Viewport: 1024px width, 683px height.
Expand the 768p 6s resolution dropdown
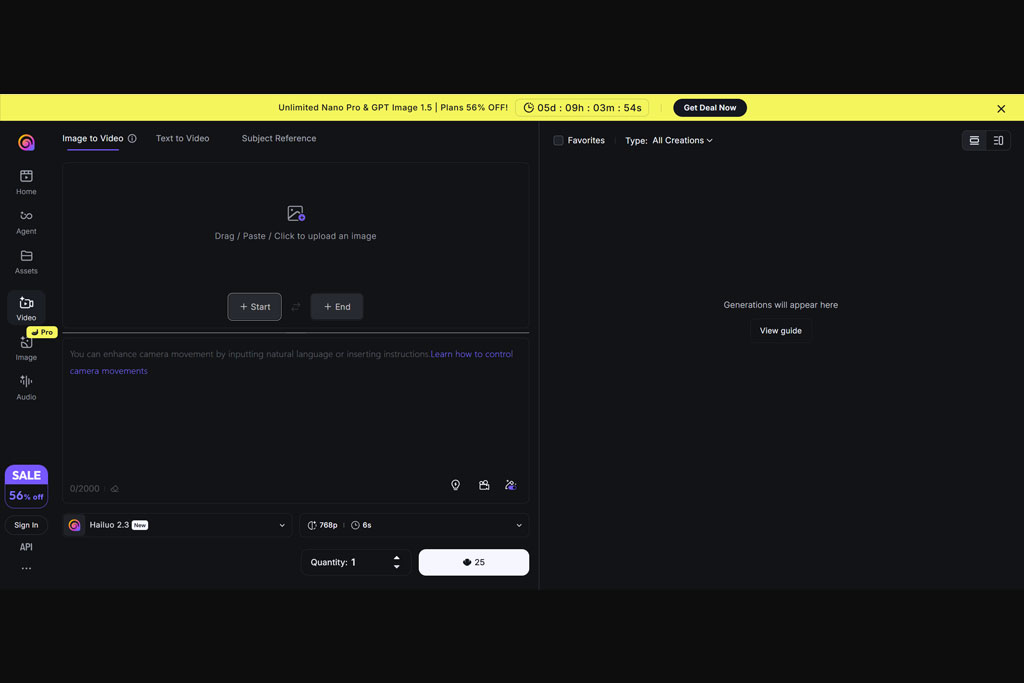(414, 525)
